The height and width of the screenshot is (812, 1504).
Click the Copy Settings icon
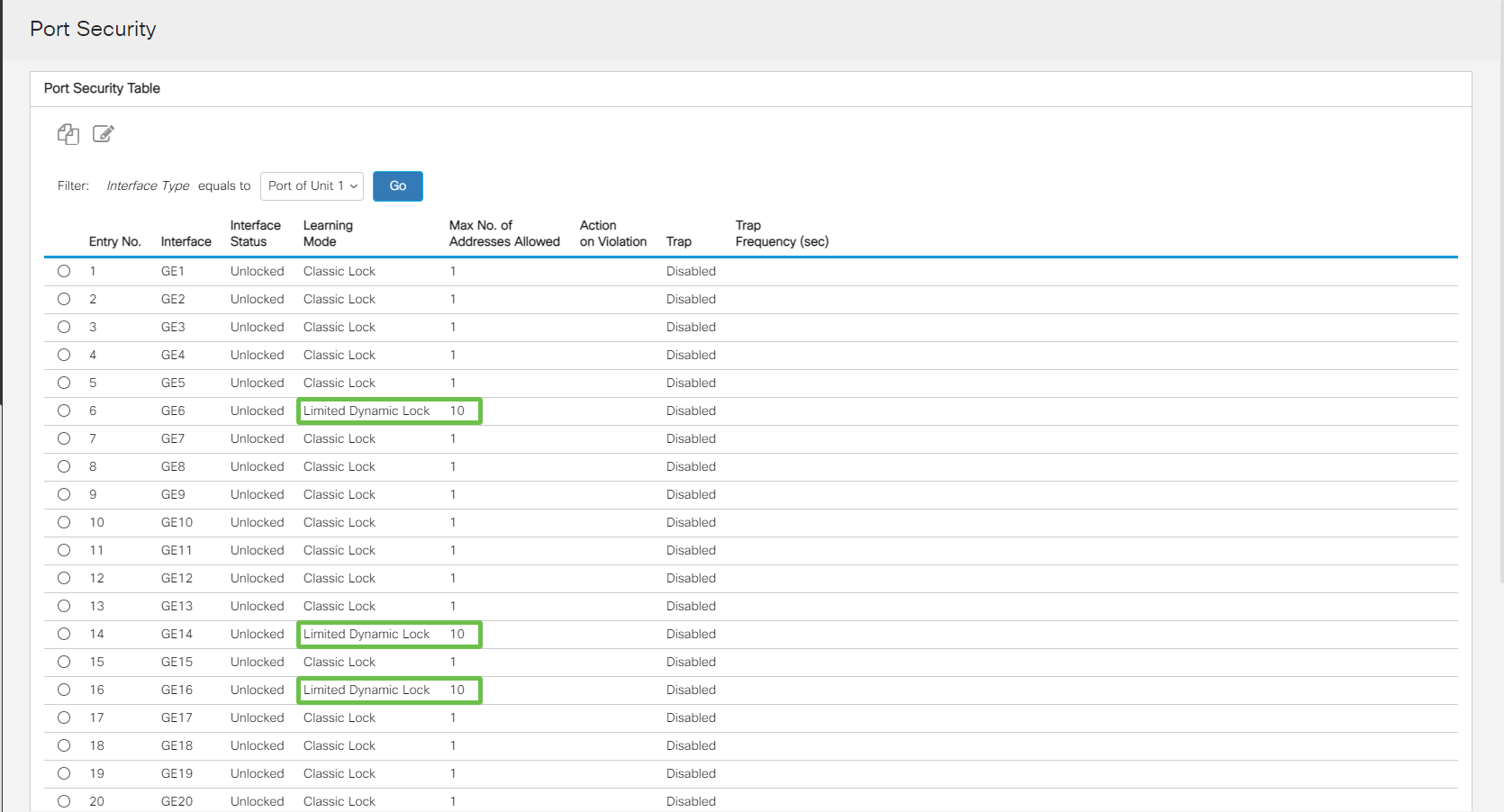(x=68, y=134)
